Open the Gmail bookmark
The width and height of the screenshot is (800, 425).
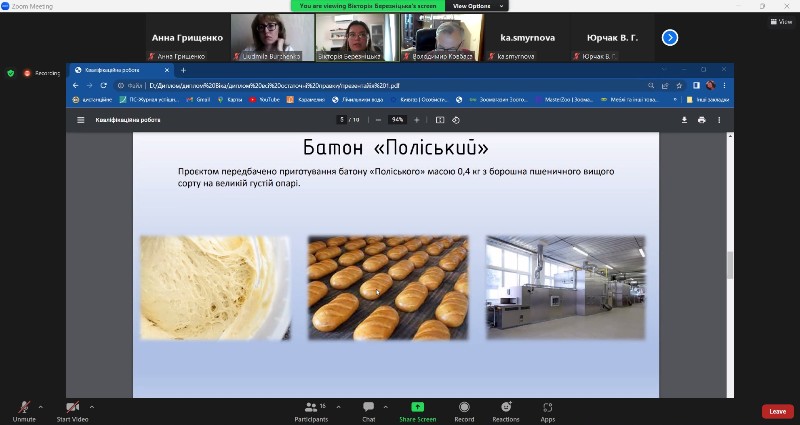[x=198, y=100]
